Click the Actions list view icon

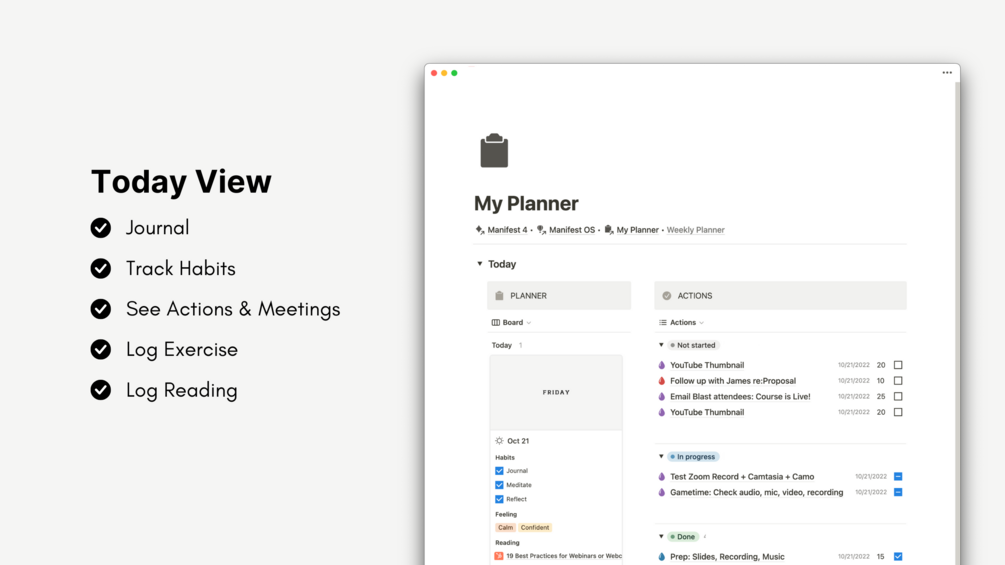pos(663,323)
